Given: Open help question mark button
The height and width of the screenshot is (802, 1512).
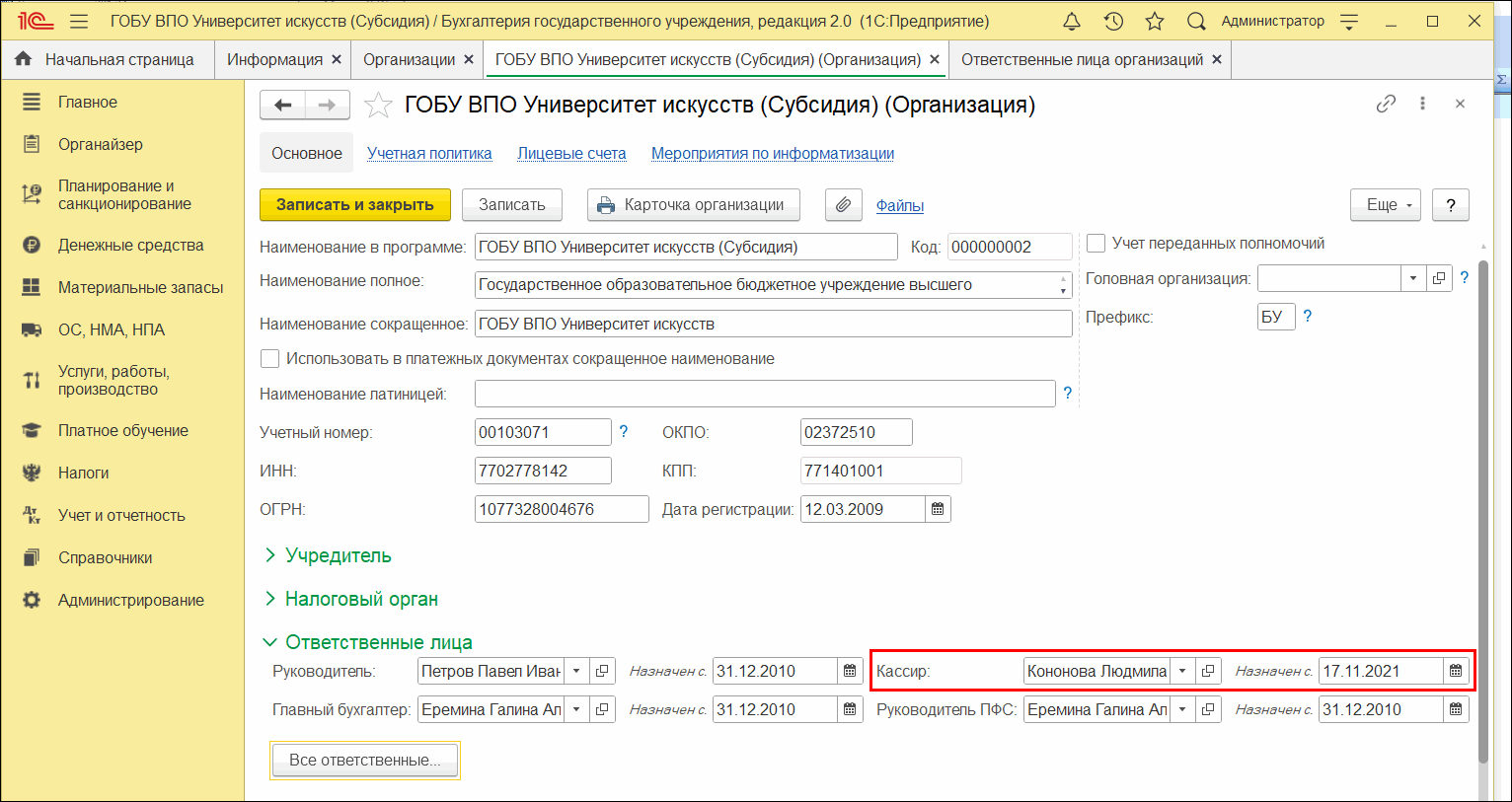Looking at the screenshot, I should (x=1450, y=205).
